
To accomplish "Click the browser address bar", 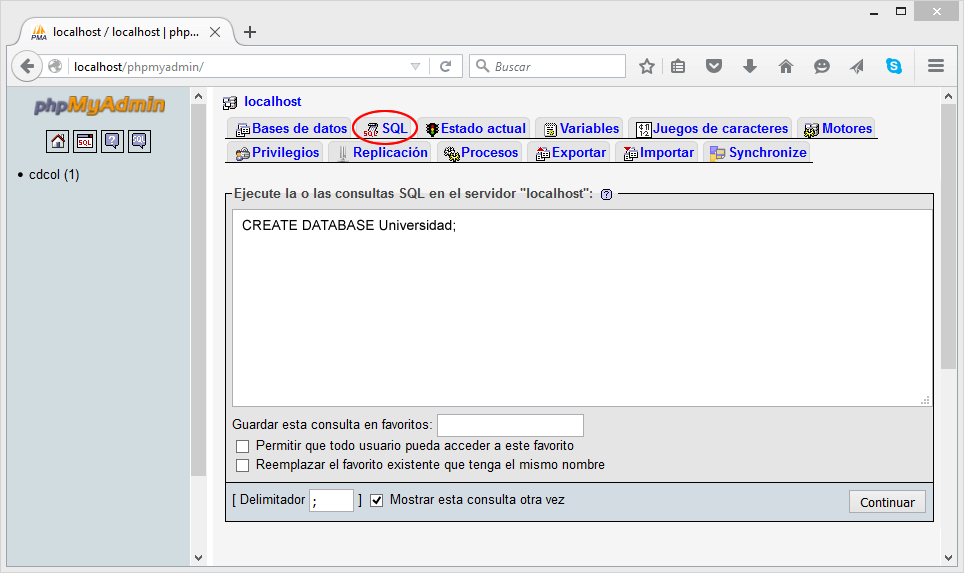I will coord(240,66).
